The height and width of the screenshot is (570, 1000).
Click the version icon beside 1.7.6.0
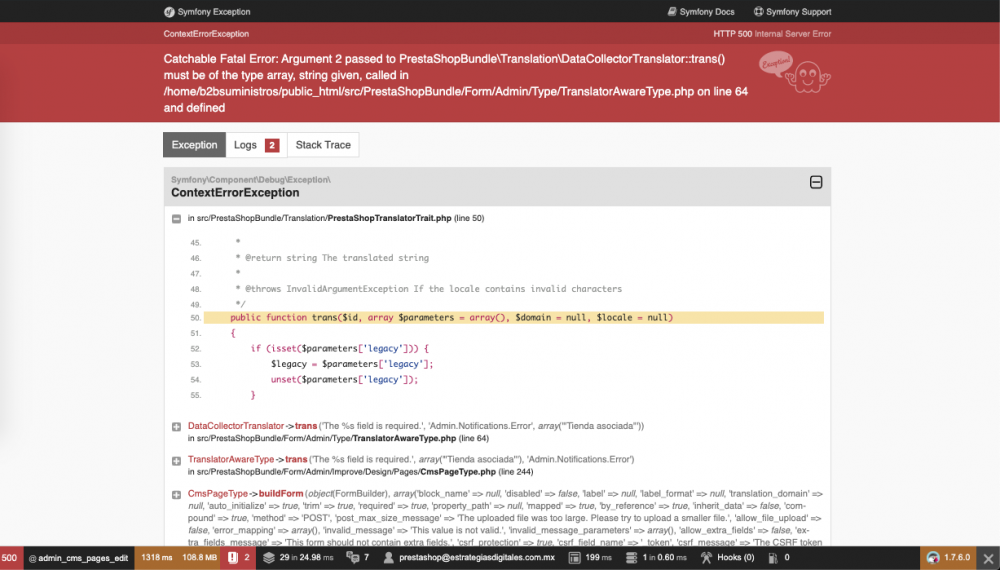[933, 558]
